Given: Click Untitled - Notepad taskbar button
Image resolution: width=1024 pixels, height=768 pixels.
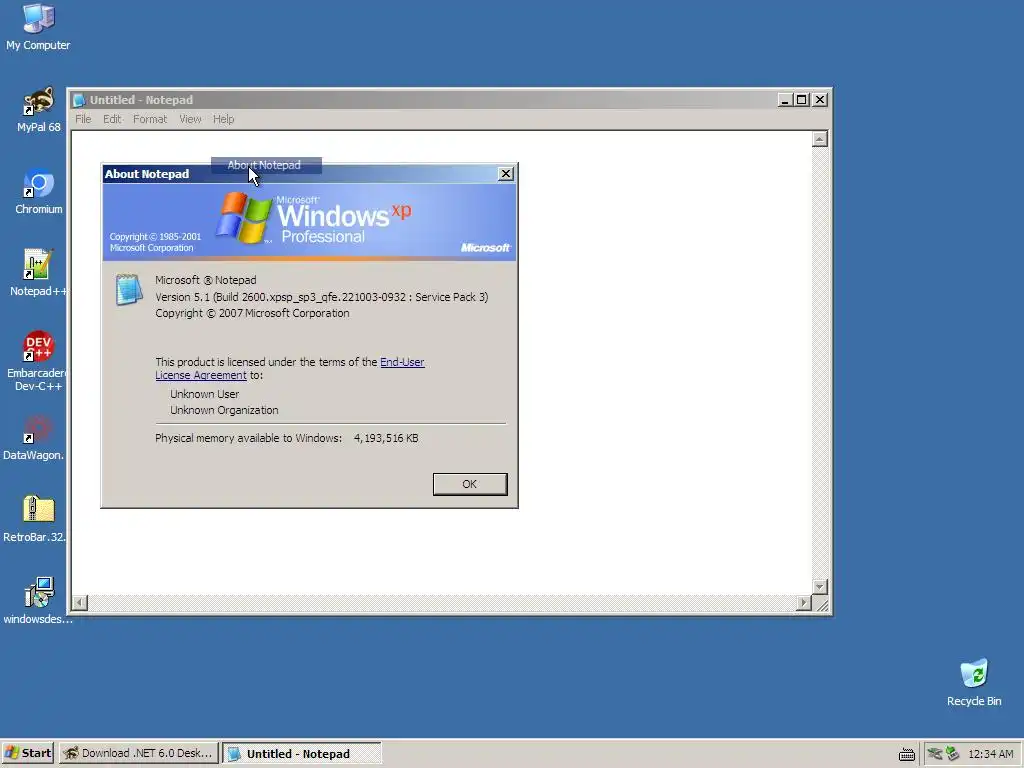Looking at the screenshot, I should coord(302,754).
